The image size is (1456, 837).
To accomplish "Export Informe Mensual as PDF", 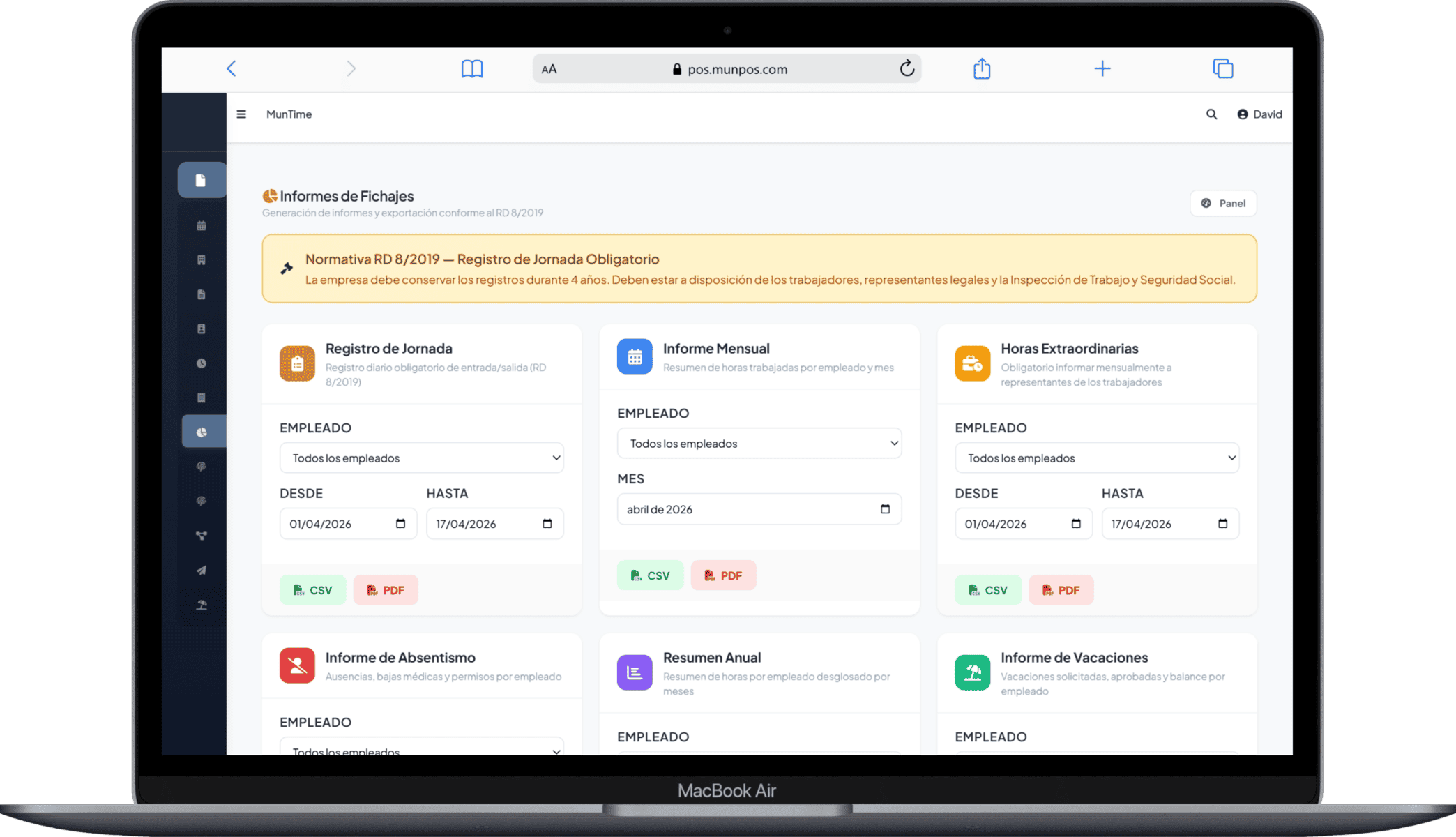I will pyautogui.click(x=723, y=575).
